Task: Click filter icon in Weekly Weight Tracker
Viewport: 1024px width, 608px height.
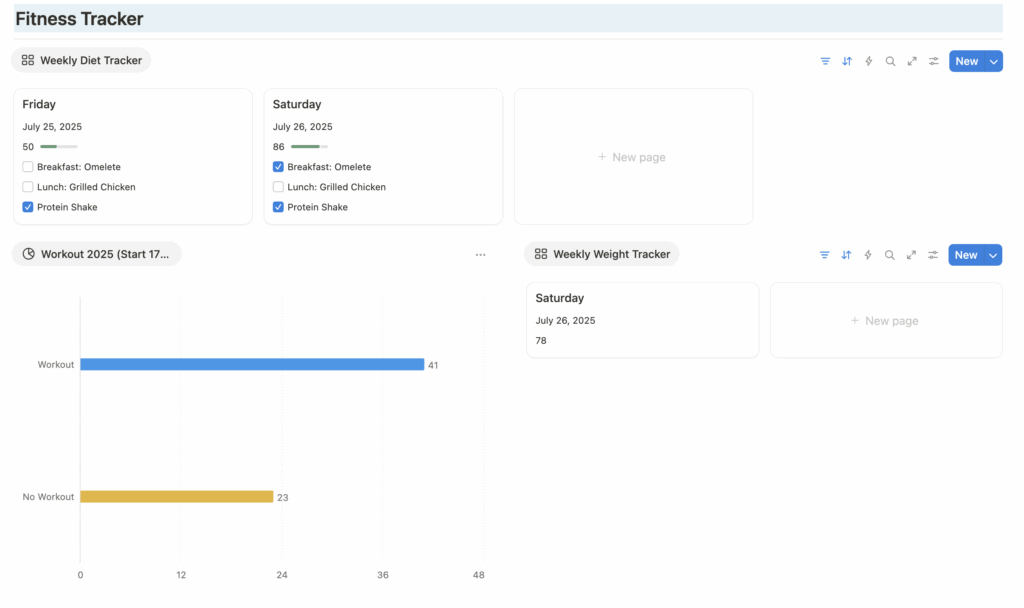Action: (x=824, y=255)
